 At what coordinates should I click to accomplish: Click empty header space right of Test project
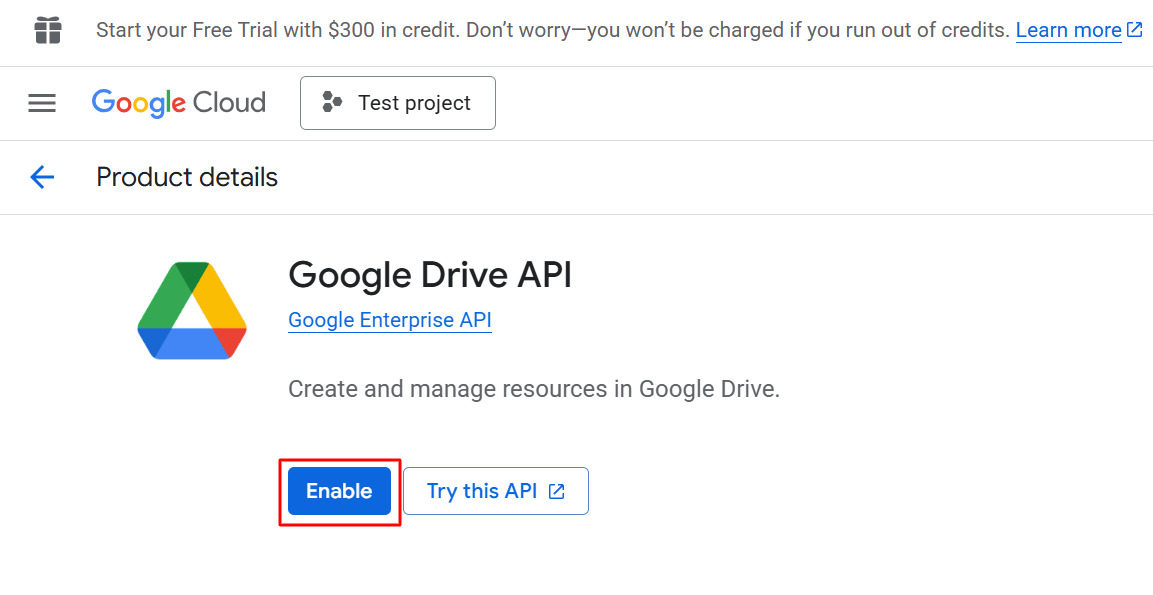tap(800, 103)
